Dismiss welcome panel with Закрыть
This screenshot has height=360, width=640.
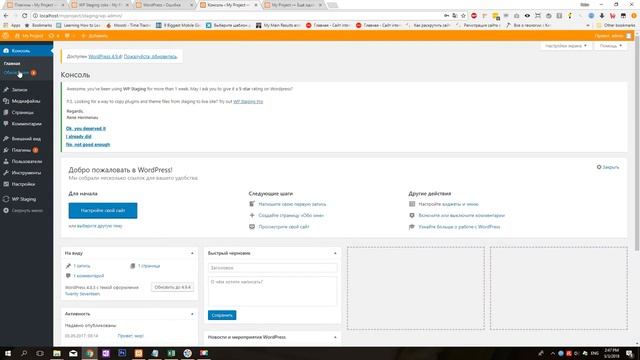coord(608,167)
